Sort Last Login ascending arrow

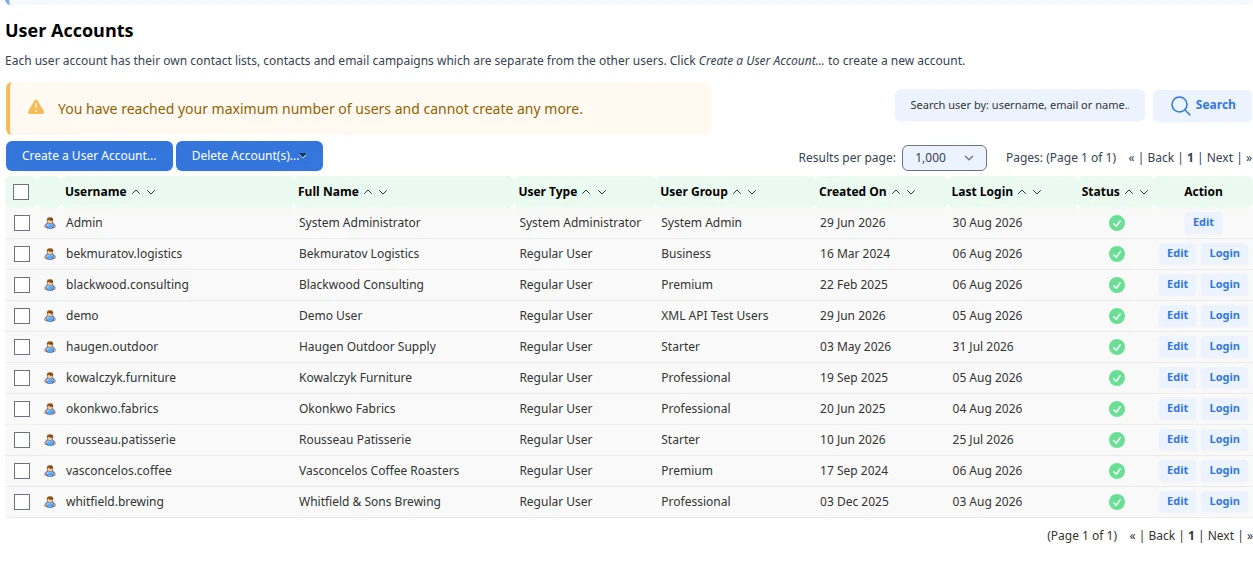1023,192
